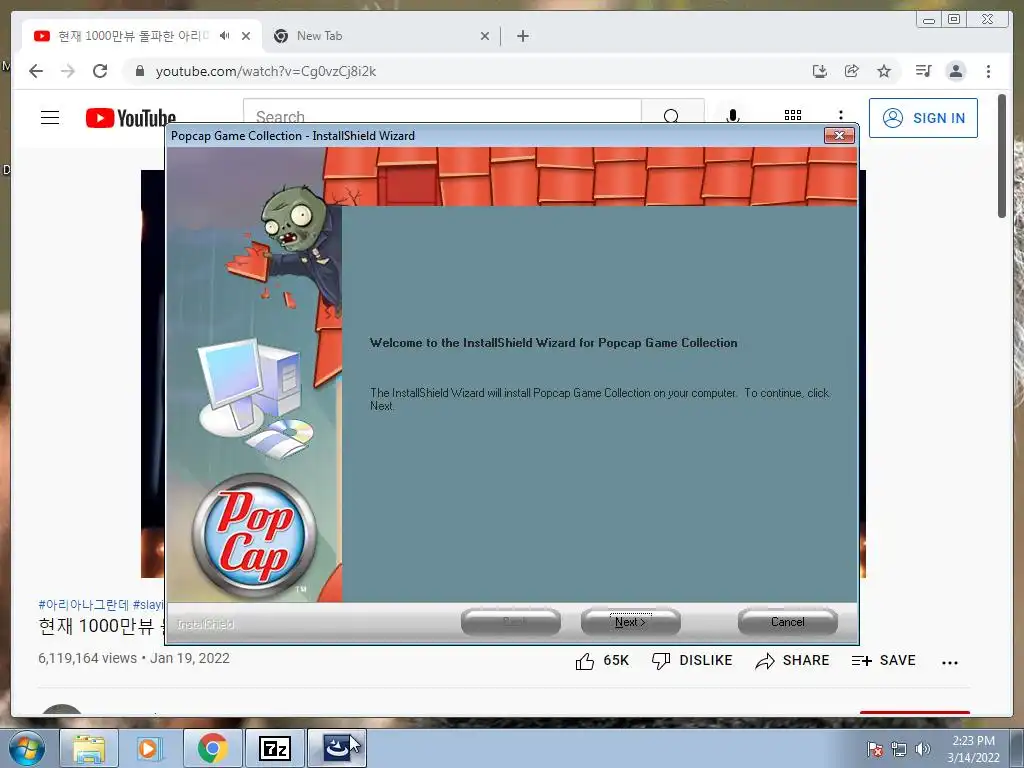
Task: Switch to the New Tab tab
Action: coord(381,36)
